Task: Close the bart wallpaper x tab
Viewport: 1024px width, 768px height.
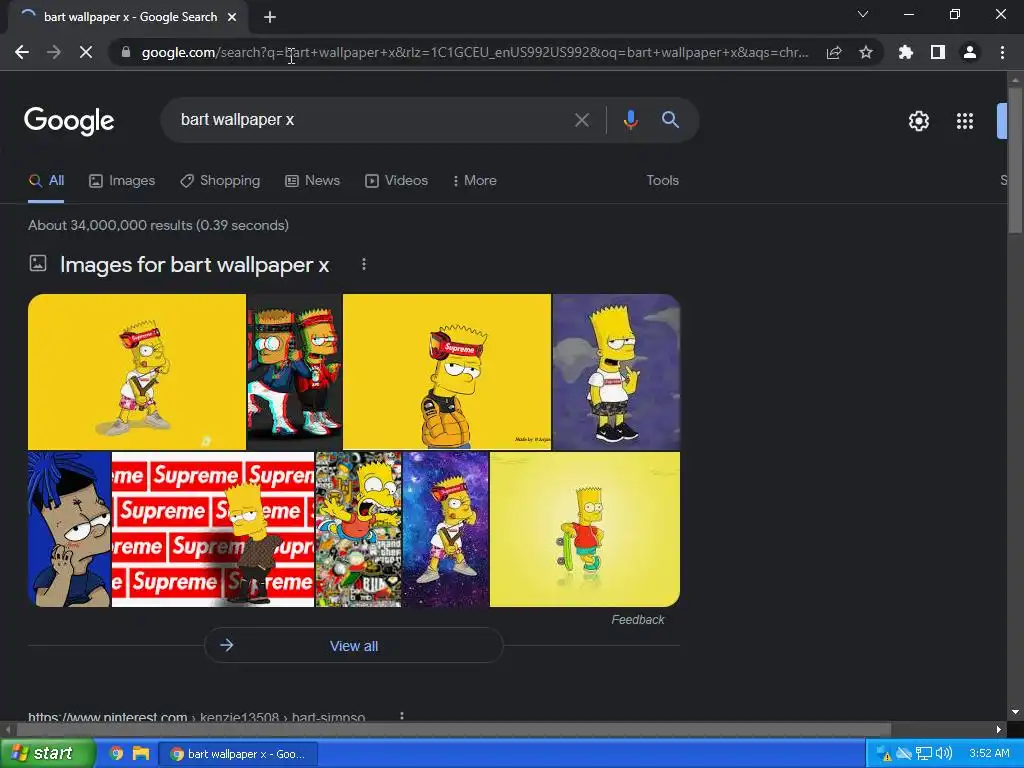Action: pyautogui.click(x=232, y=17)
